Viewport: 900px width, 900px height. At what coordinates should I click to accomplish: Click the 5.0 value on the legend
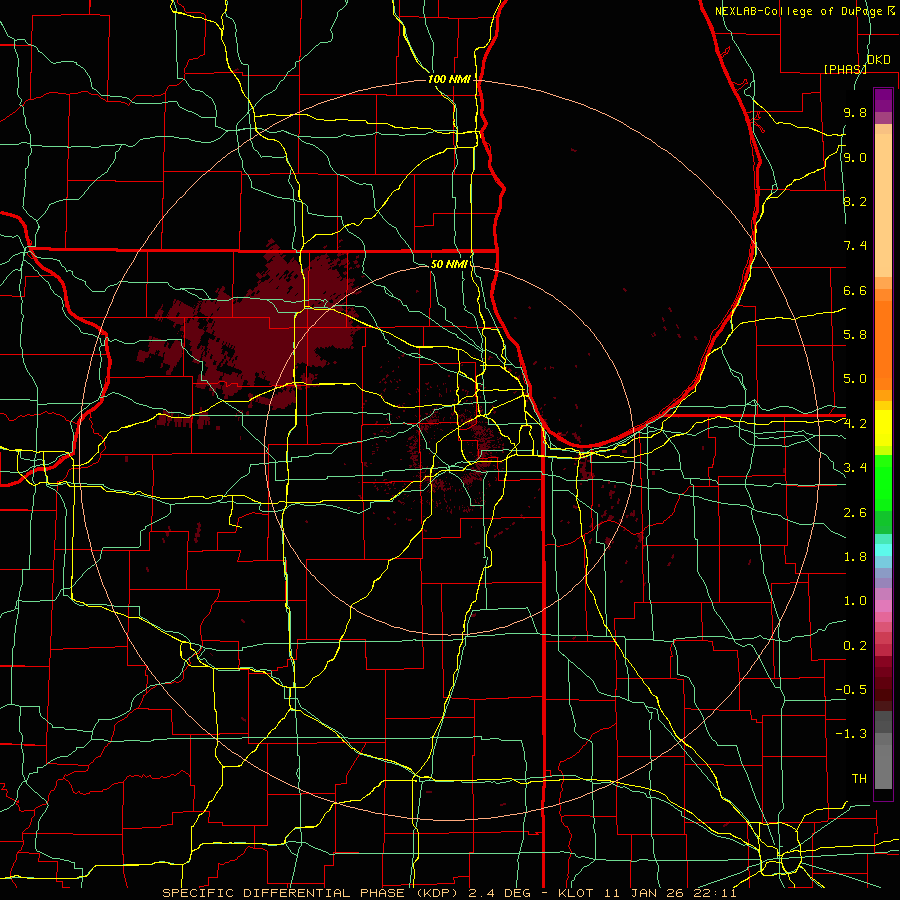pyautogui.click(x=855, y=379)
